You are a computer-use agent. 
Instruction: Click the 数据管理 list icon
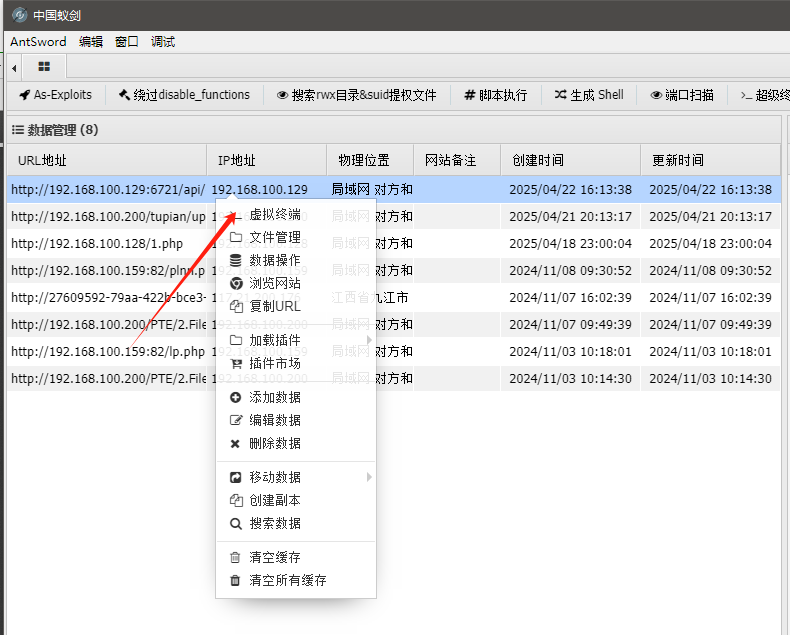pos(18,130)
